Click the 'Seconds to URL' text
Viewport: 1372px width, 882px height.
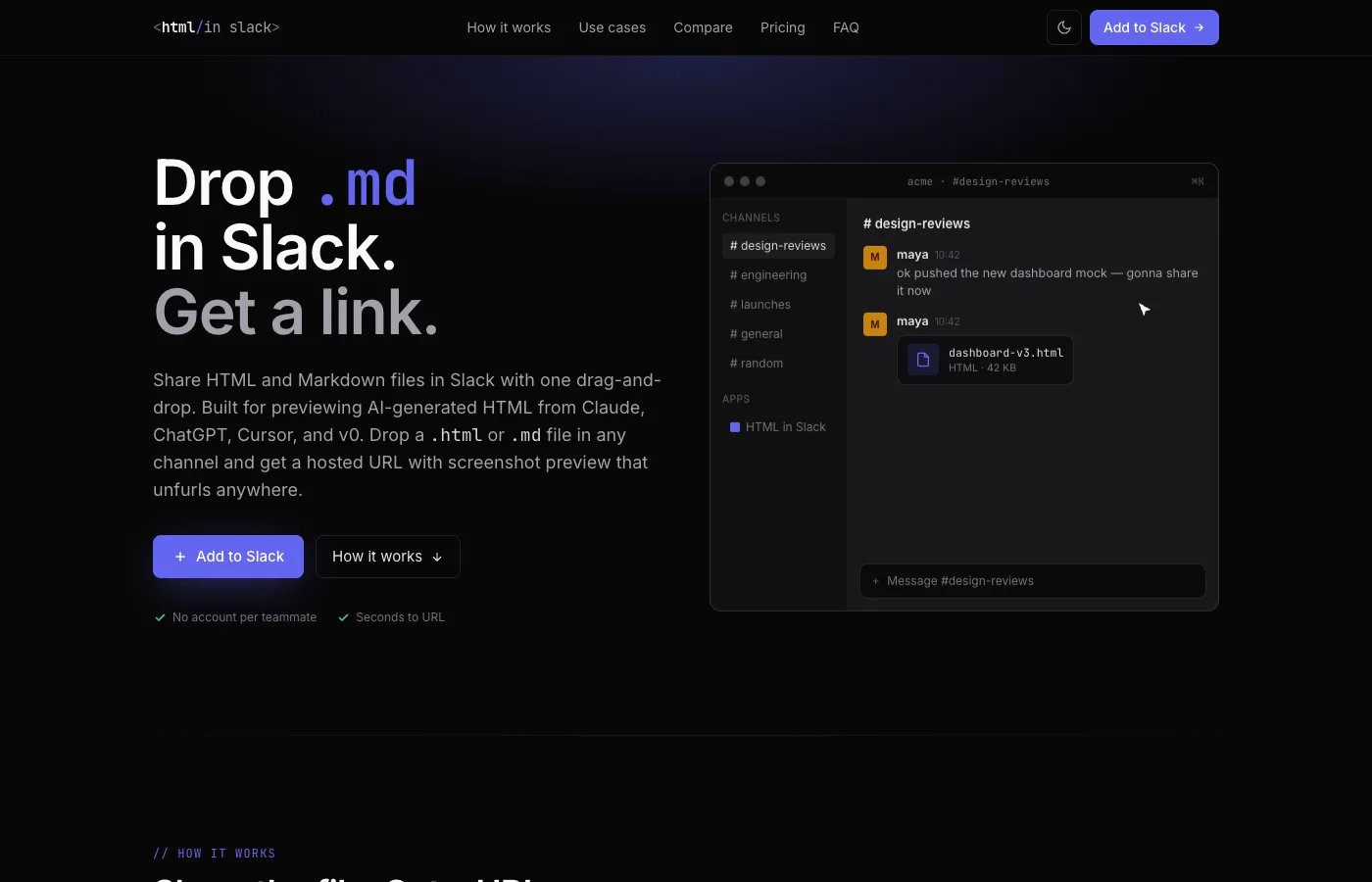tap(400, 617)
